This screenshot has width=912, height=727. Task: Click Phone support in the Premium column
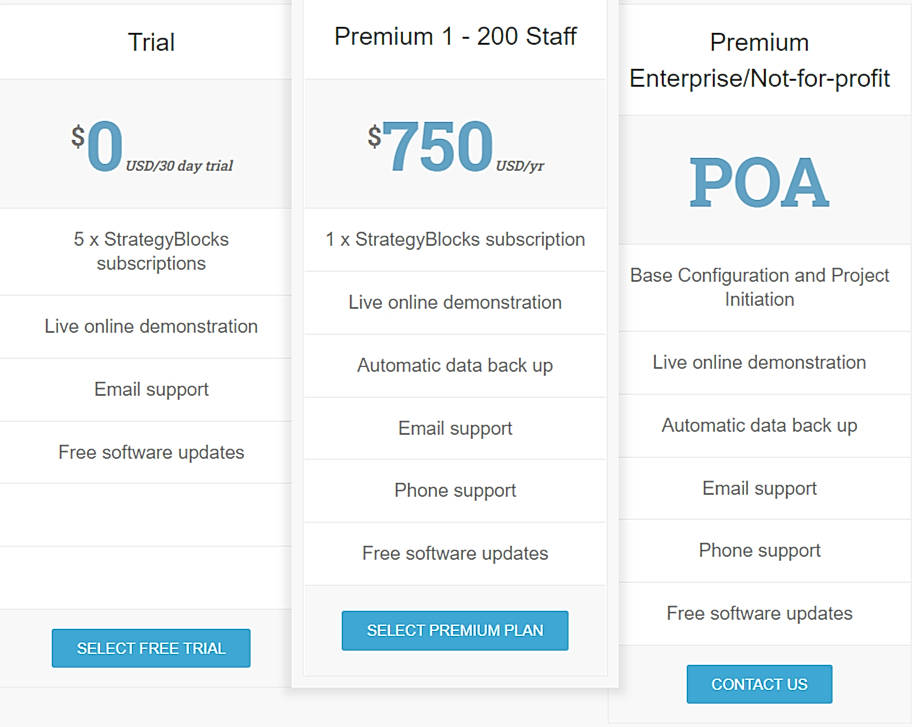coord(454,490)
